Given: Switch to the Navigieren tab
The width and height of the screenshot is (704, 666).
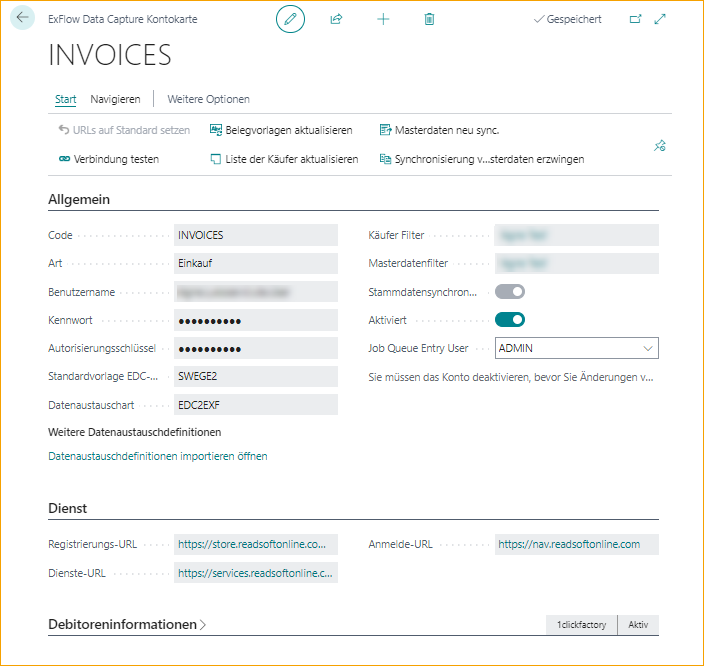Looking at the screenshot, I should [x=115, y=99].
